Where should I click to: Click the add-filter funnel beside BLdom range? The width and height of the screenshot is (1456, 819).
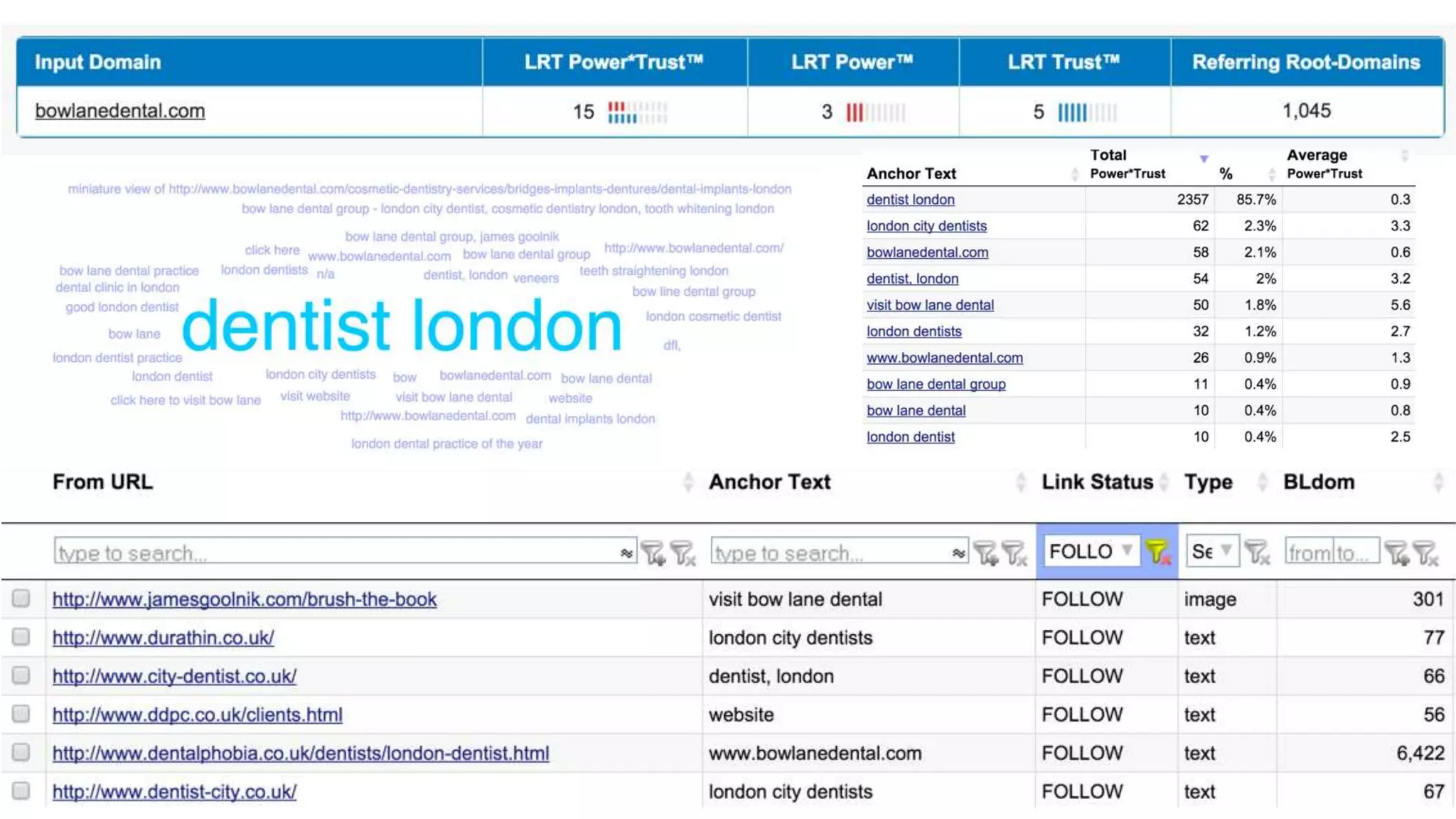click(x=1396, y=552)
